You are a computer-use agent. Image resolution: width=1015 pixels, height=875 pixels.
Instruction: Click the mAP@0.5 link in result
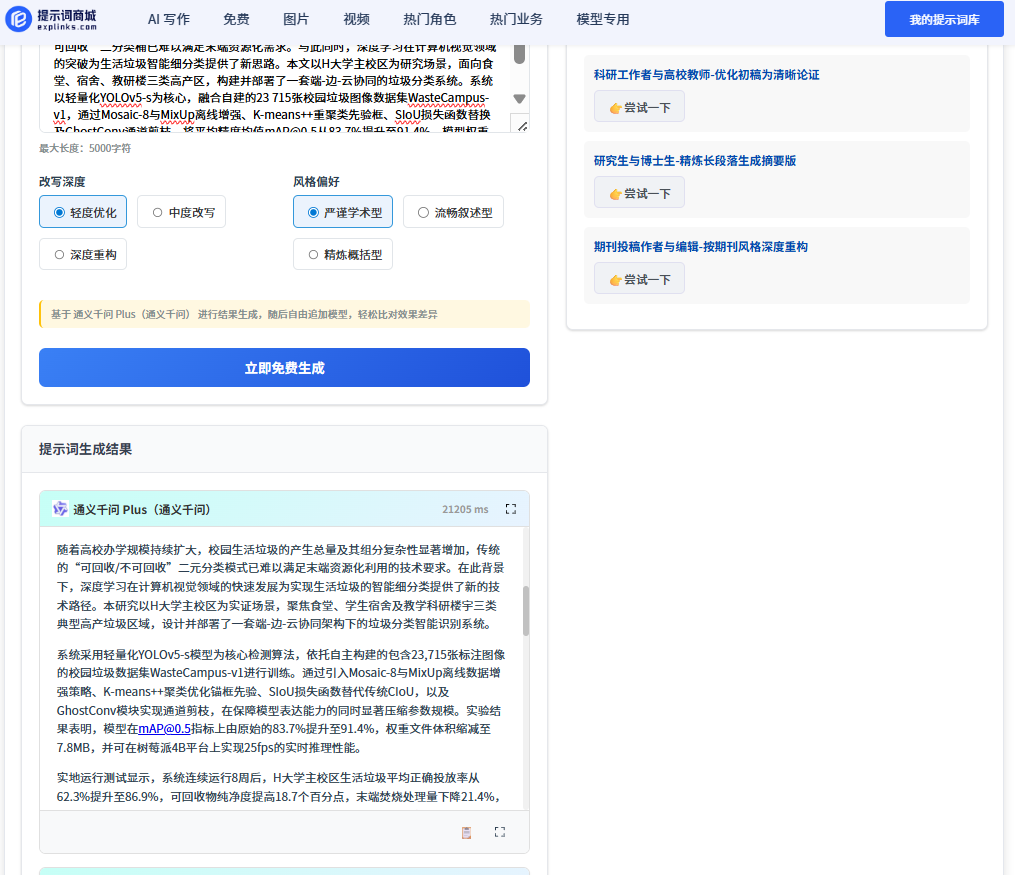click(x=164, y=729)
